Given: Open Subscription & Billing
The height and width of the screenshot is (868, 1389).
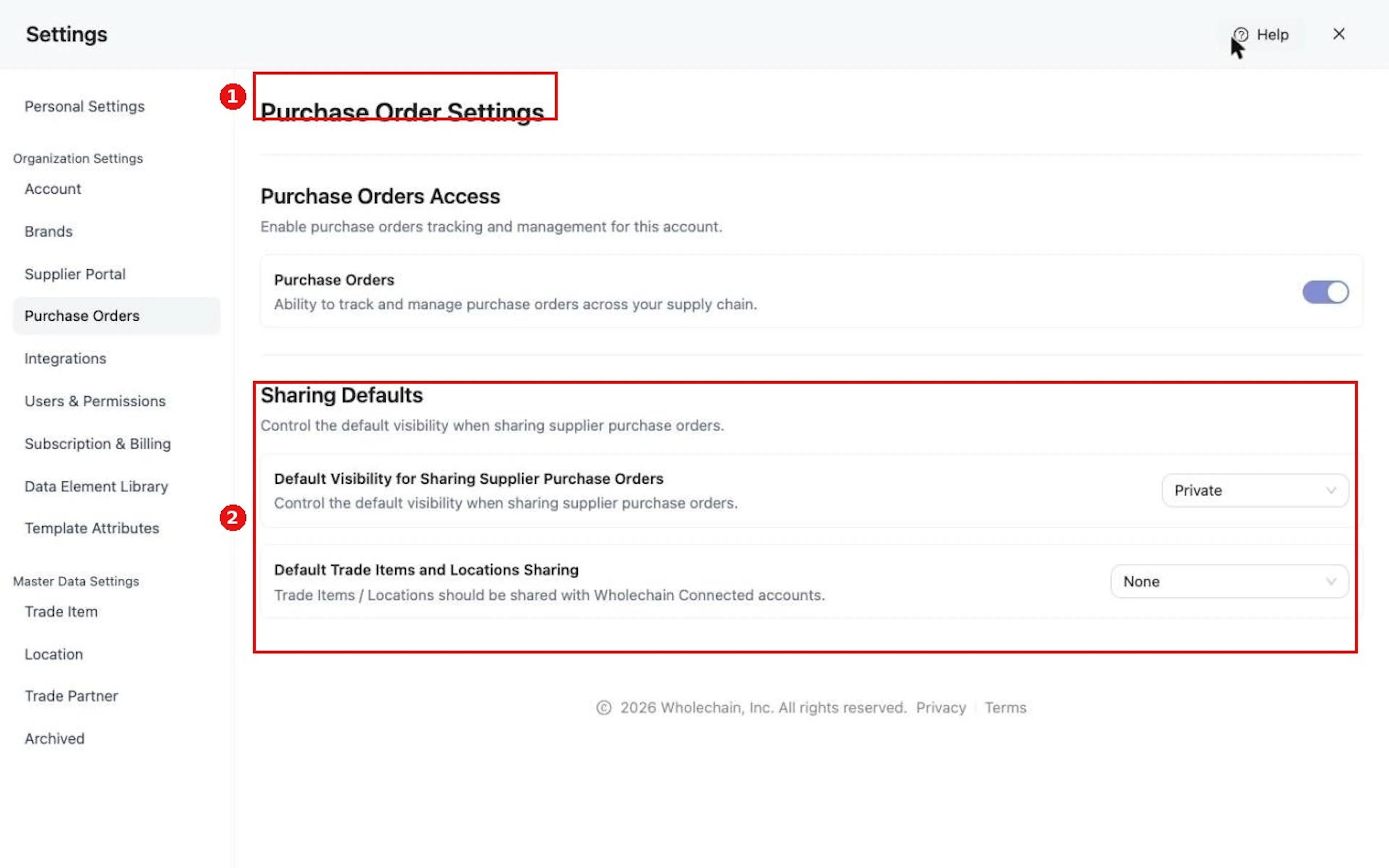Looking at the screenshot, I should pos(98,444).
